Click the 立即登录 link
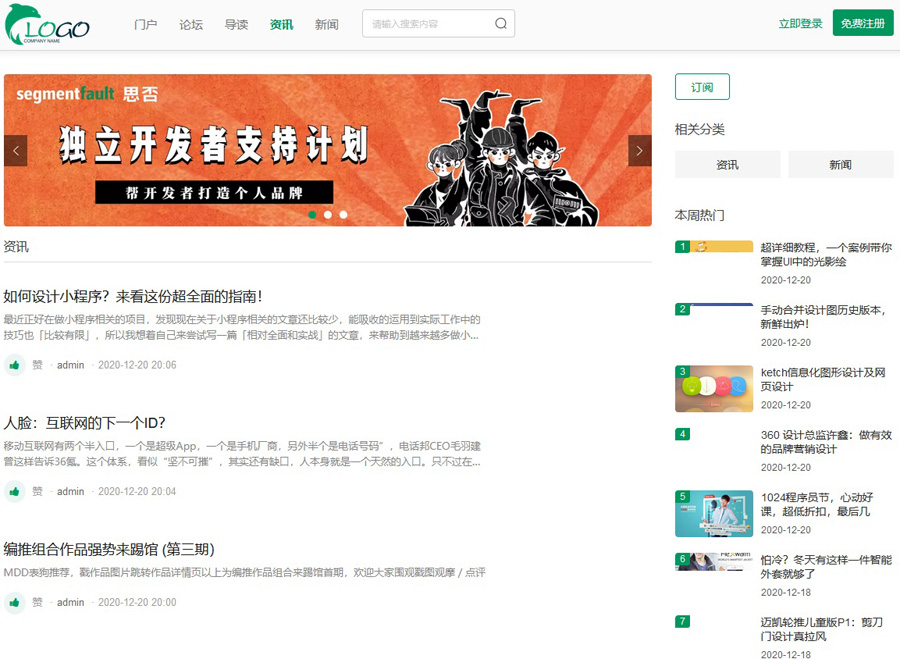The width and height of the screenshot is (900, 659). 800,24
